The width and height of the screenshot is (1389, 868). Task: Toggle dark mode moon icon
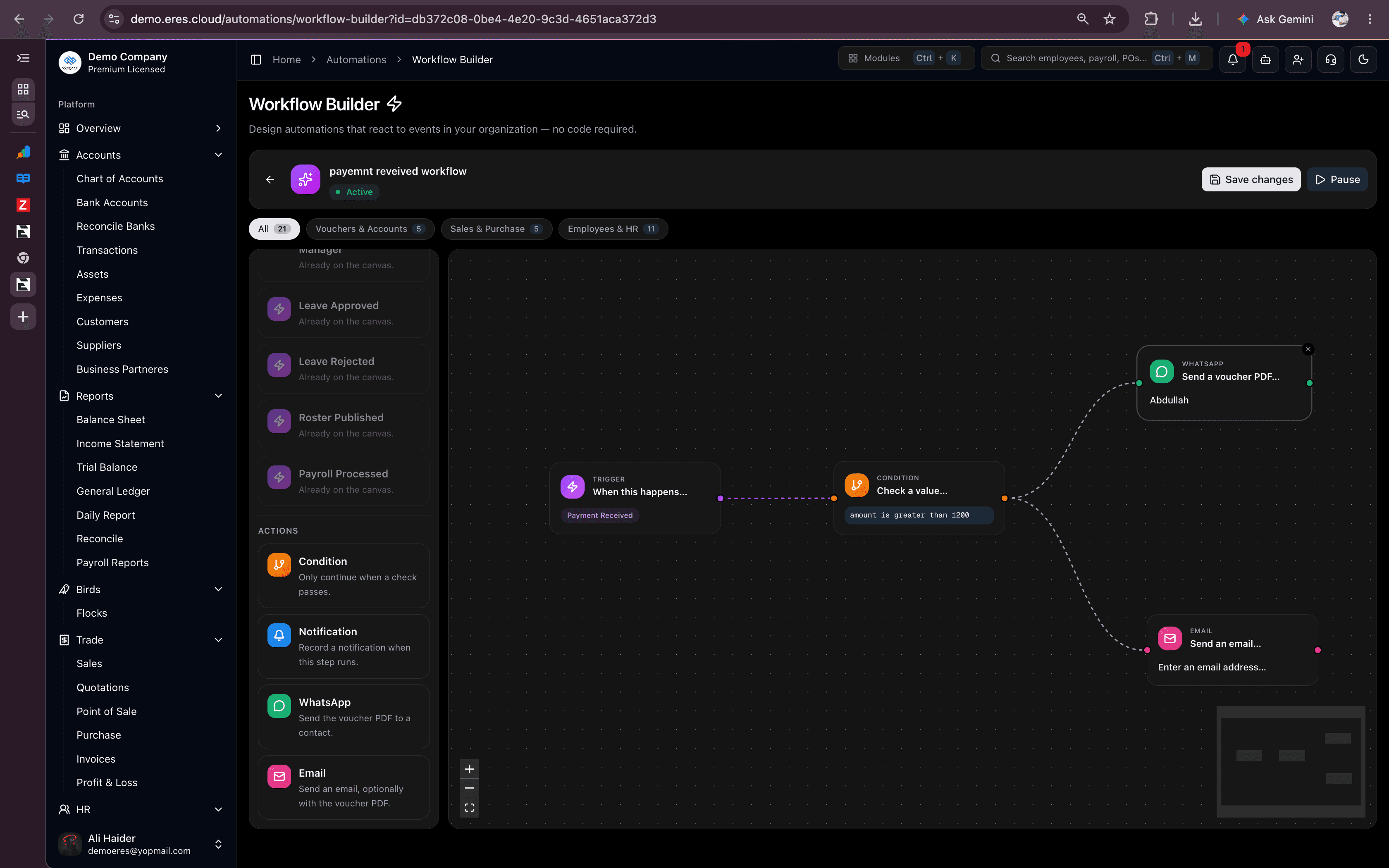pos(1363,59)
